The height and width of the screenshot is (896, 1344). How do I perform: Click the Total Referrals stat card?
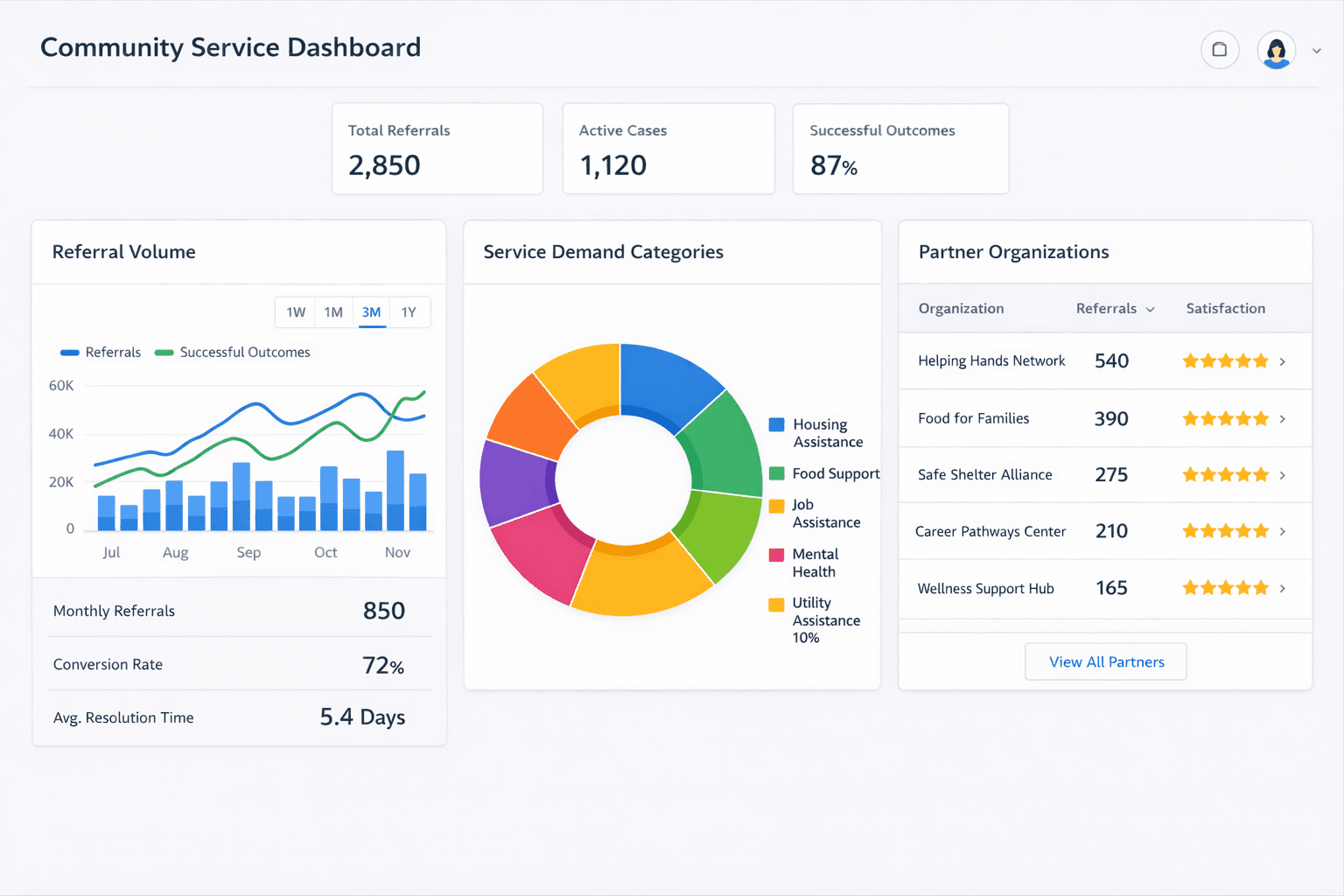click(x=437, y=149)
